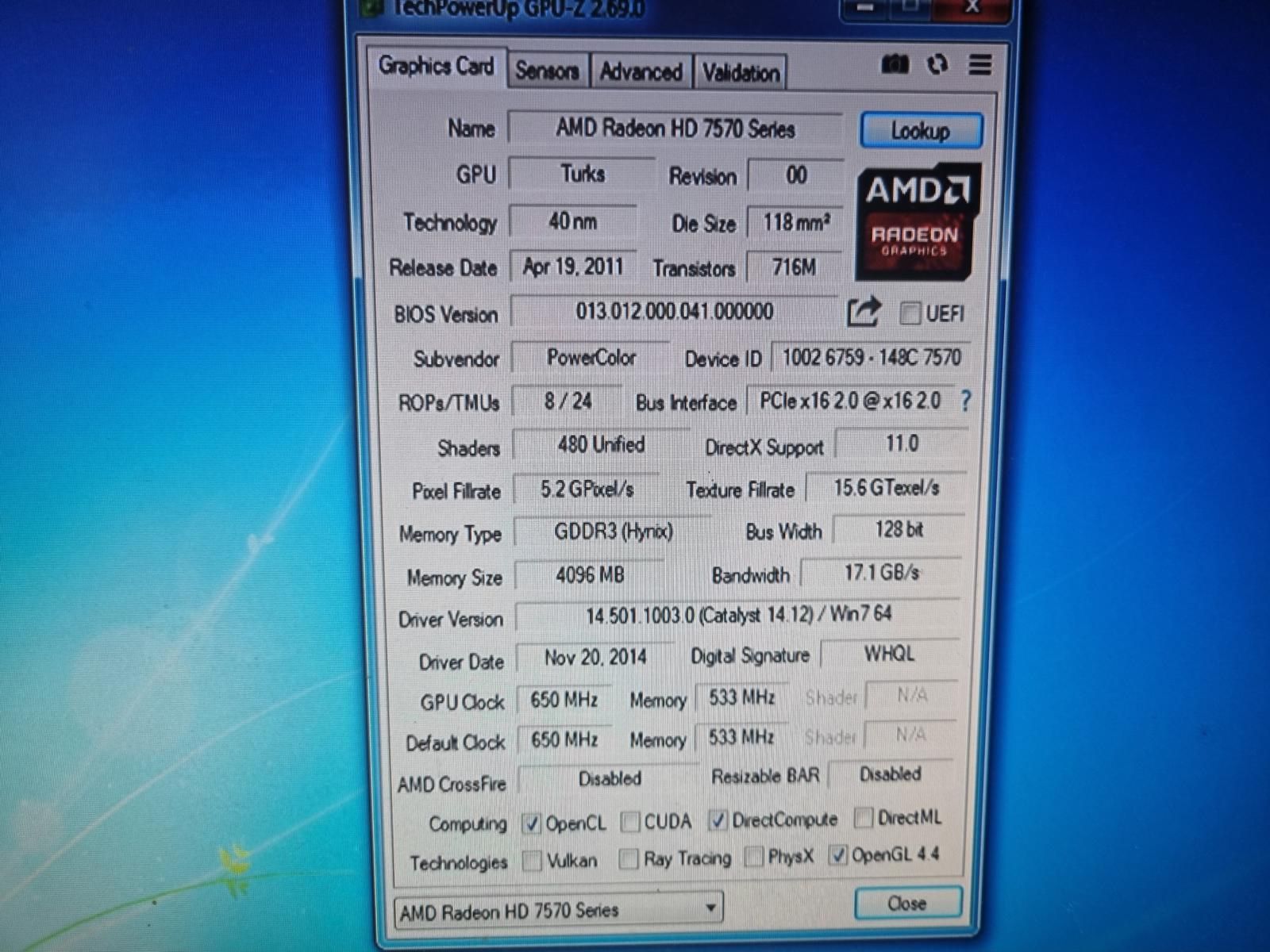This screenshot has width=1270, height=952.
Task: Click the Technology value 40 nm
Action: [572, 221]
